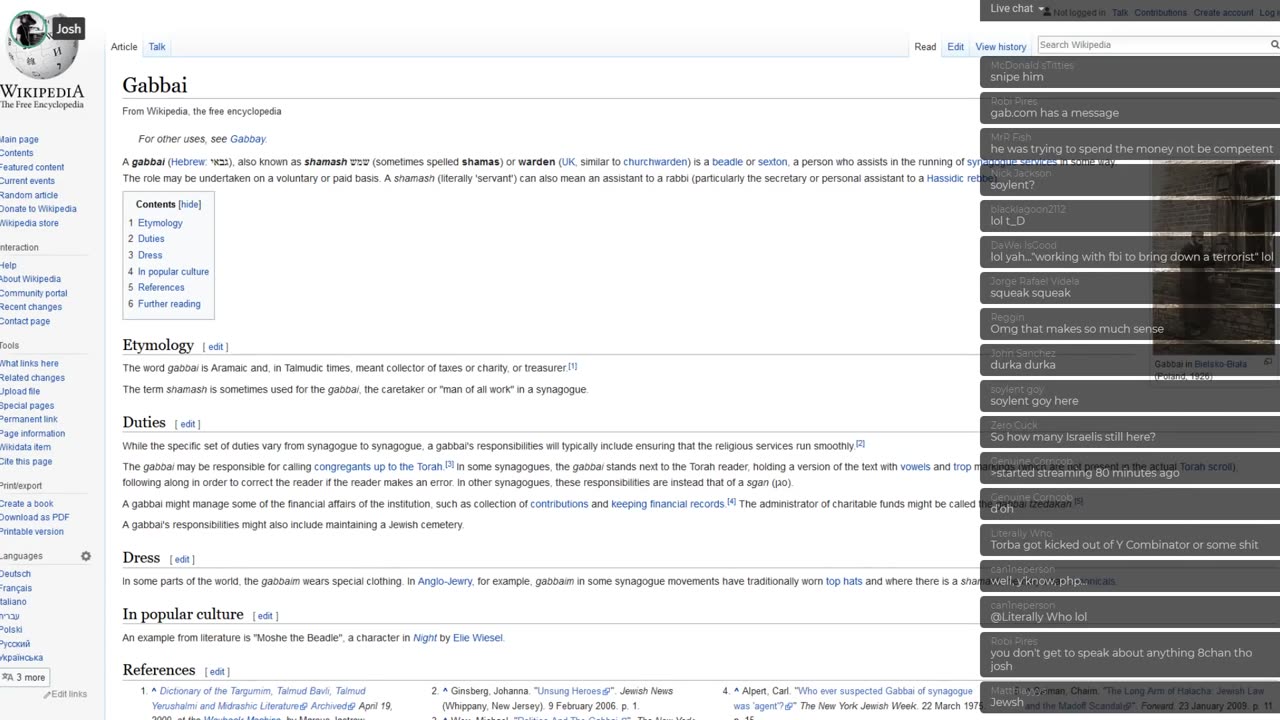Open the Elie Wiesel link

point(478,638)
